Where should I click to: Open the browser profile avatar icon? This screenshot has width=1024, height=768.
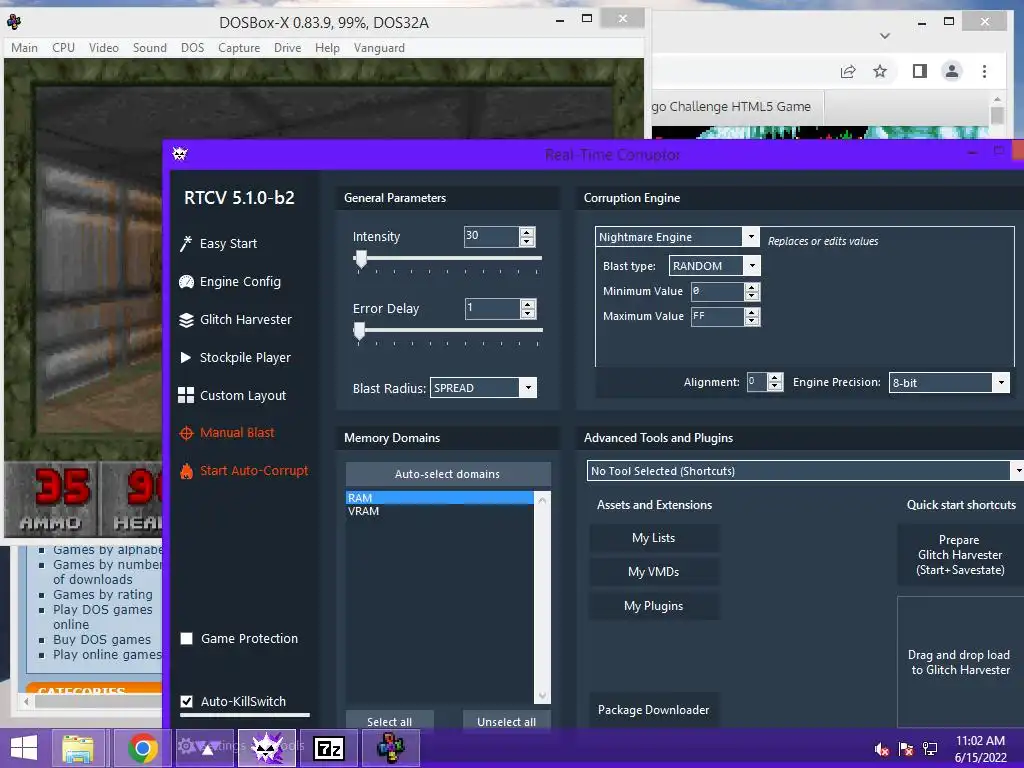pos(952,71)
